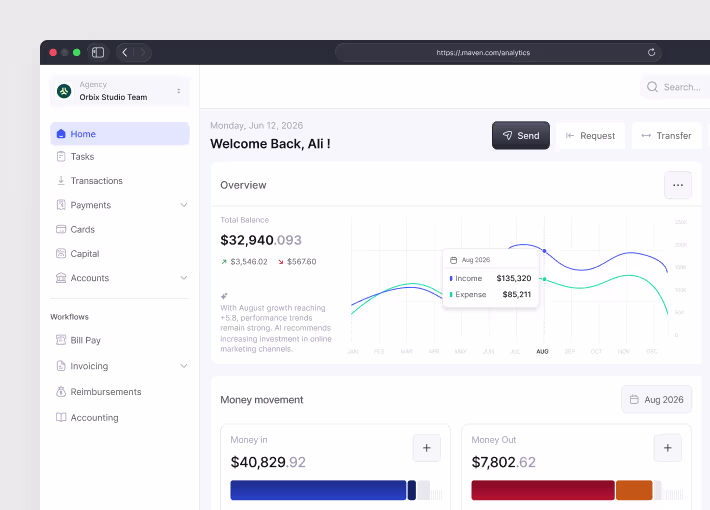Click the SEP label on chart axis

pyautogui.click(x=570, y=351)
